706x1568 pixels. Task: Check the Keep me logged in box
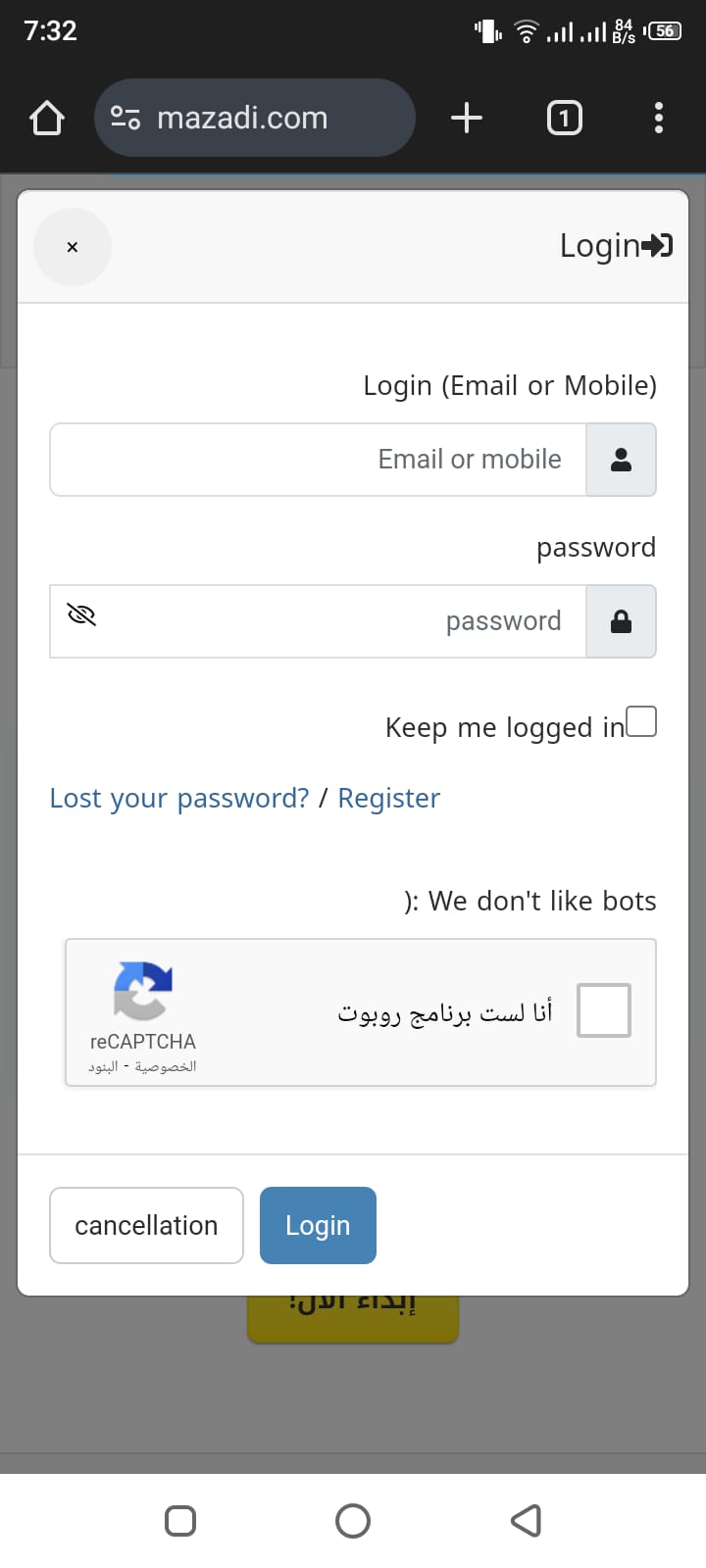click(641, 721)
